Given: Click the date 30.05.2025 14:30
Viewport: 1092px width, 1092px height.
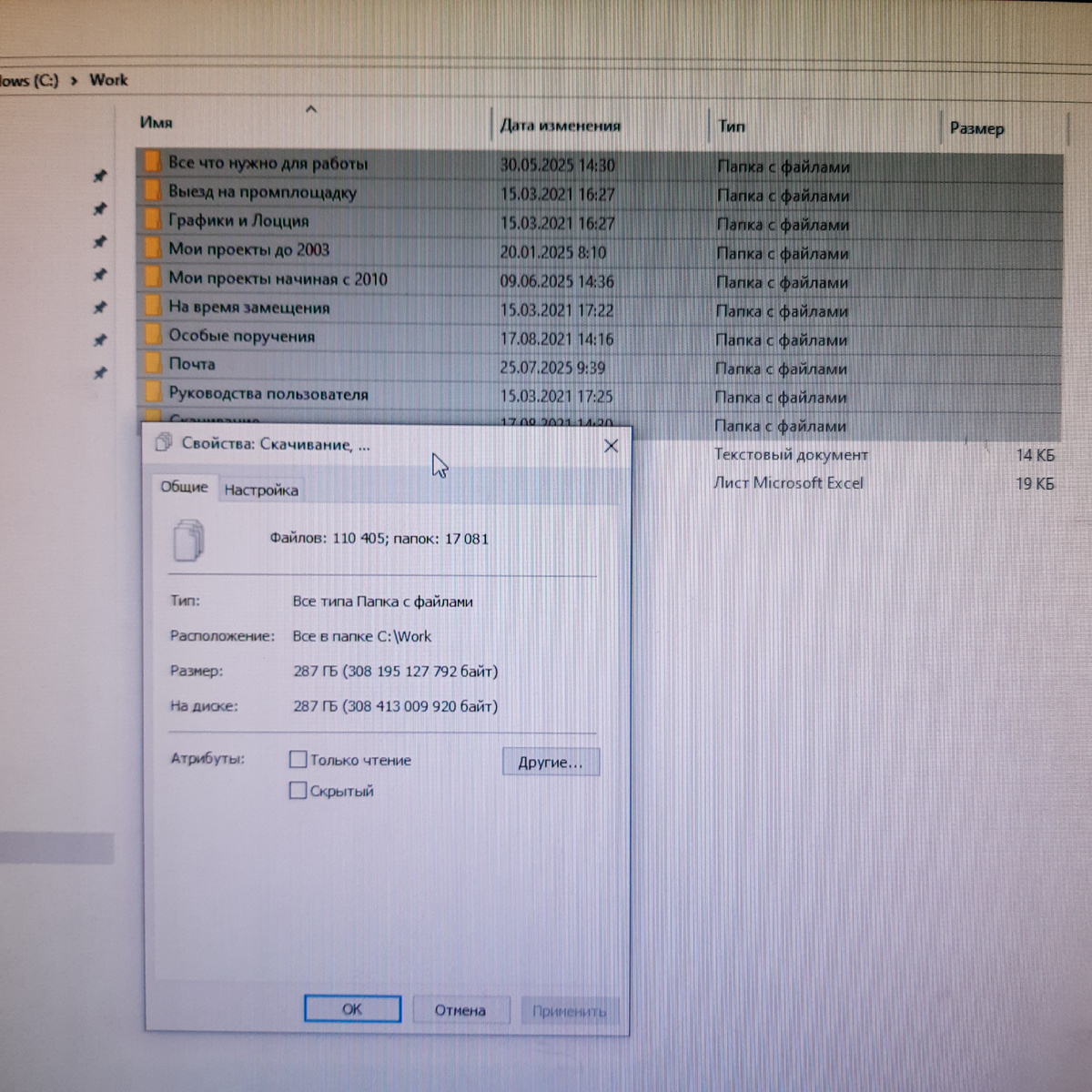Looking at the screenshot, I should pos(558,166).
